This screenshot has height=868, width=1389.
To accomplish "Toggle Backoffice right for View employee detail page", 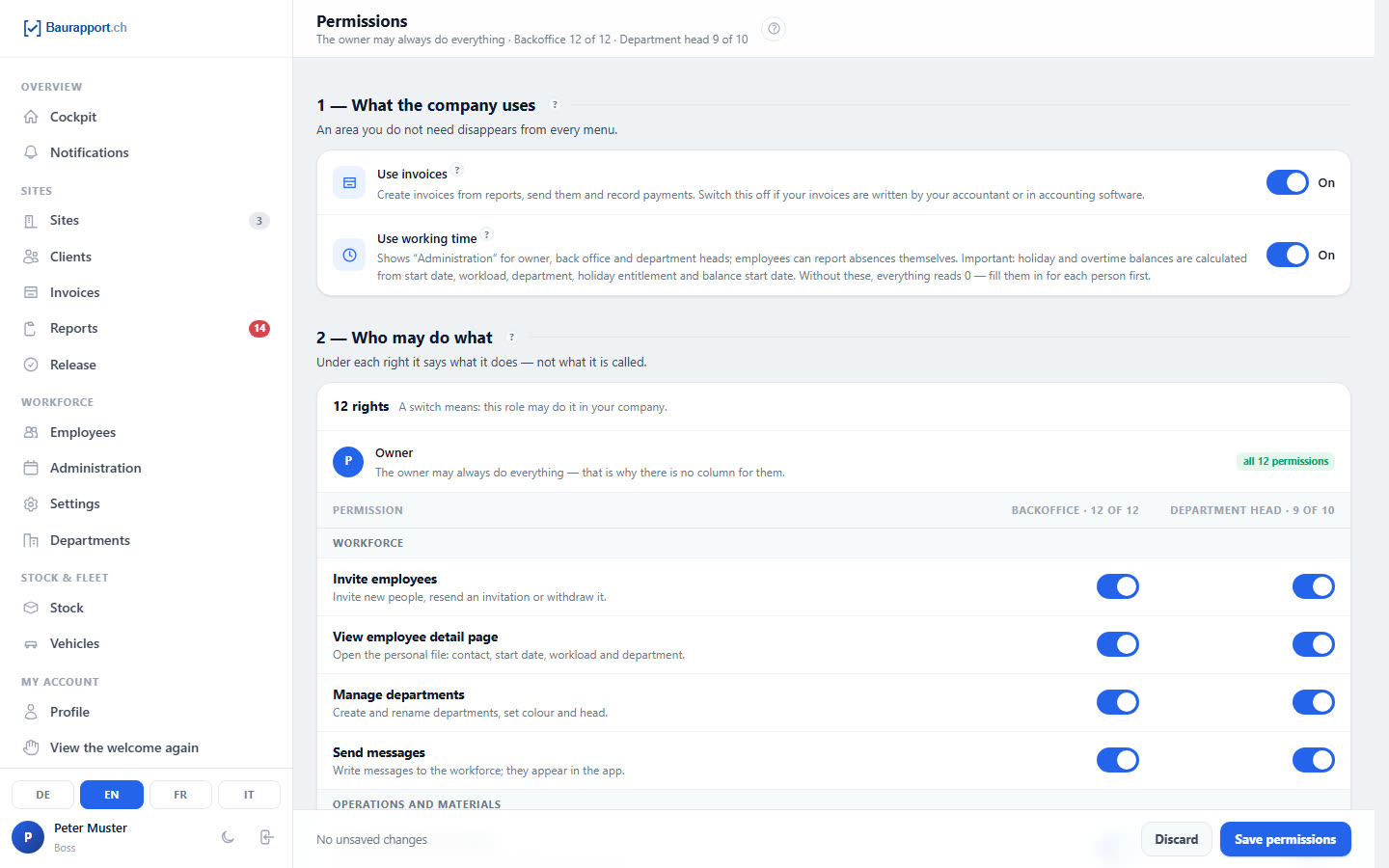I will point(1117,644).
